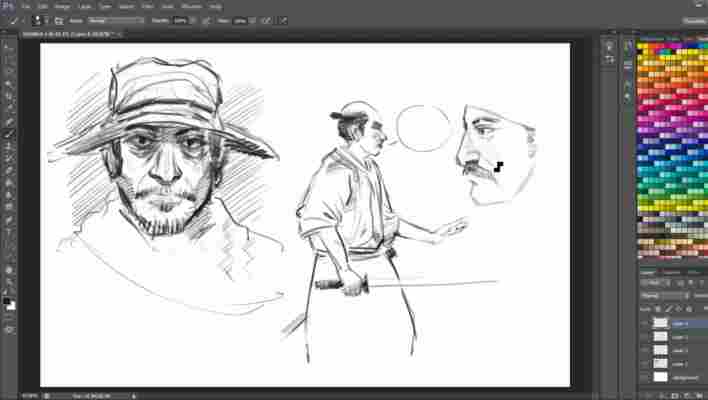Select the Move tool
708x400 pixels.
9,47
